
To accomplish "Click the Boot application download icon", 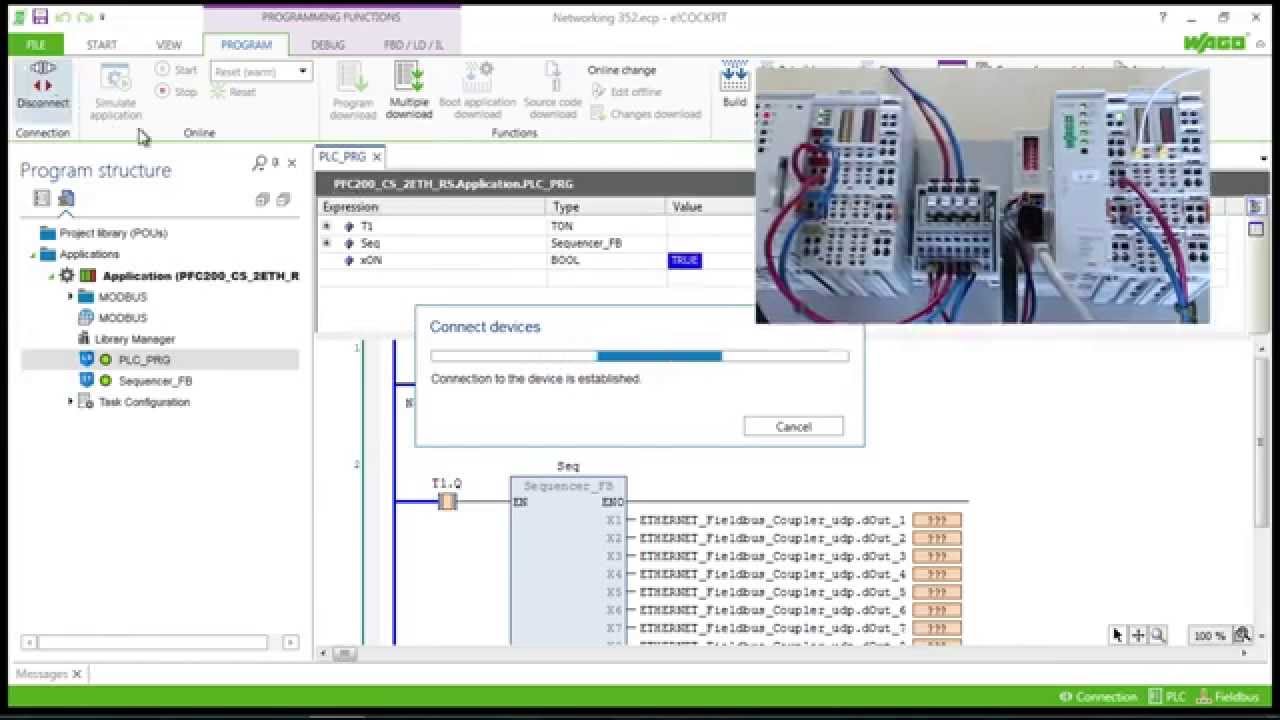I will 478,78.
